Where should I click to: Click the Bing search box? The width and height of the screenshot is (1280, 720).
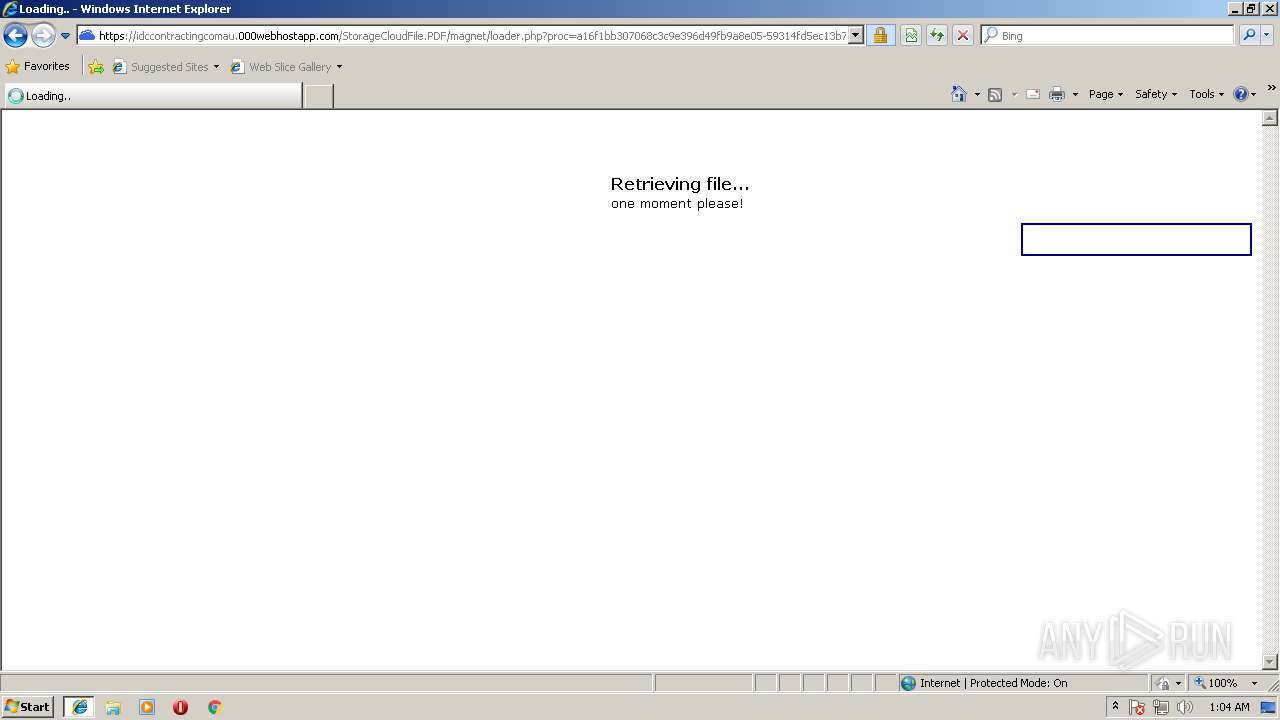pos(1108,36)
